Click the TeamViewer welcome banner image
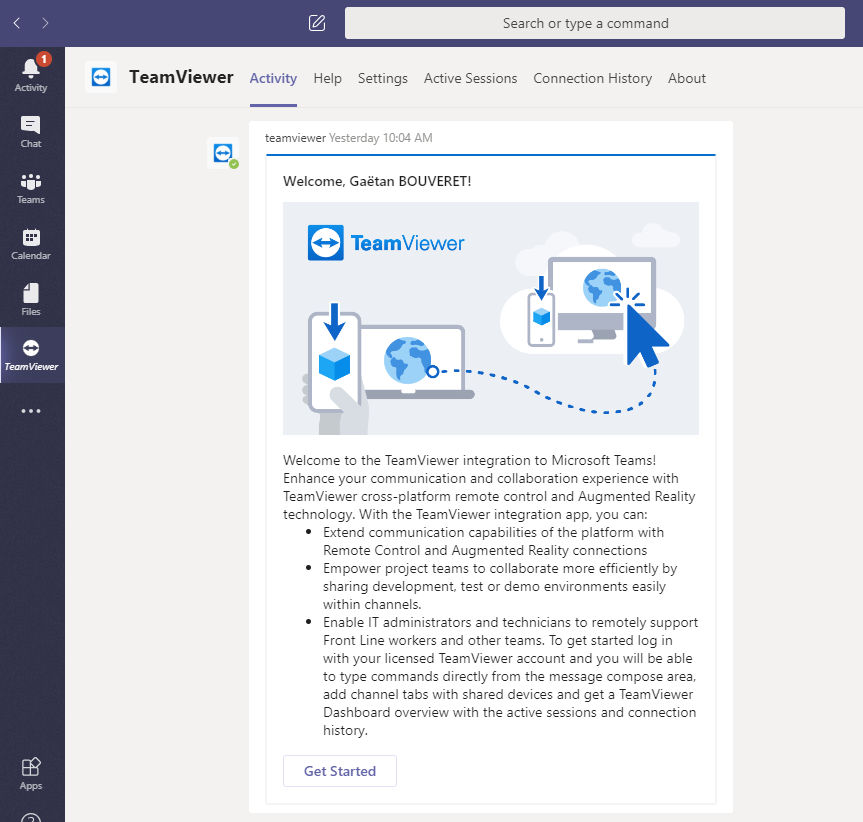Screen dimensions: 863x822 click(x=490, y=318)
